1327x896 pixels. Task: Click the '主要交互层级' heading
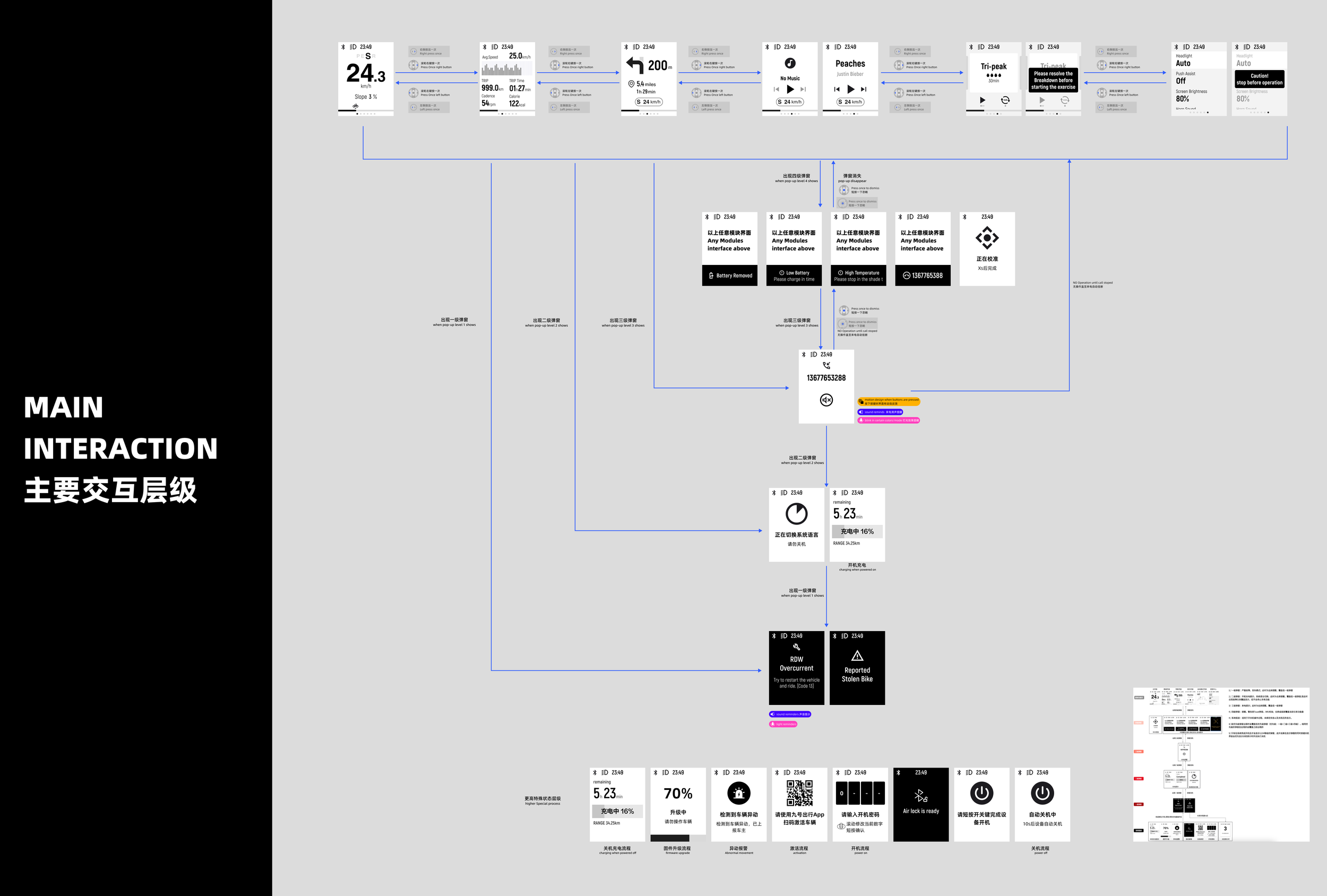point(110,490)
